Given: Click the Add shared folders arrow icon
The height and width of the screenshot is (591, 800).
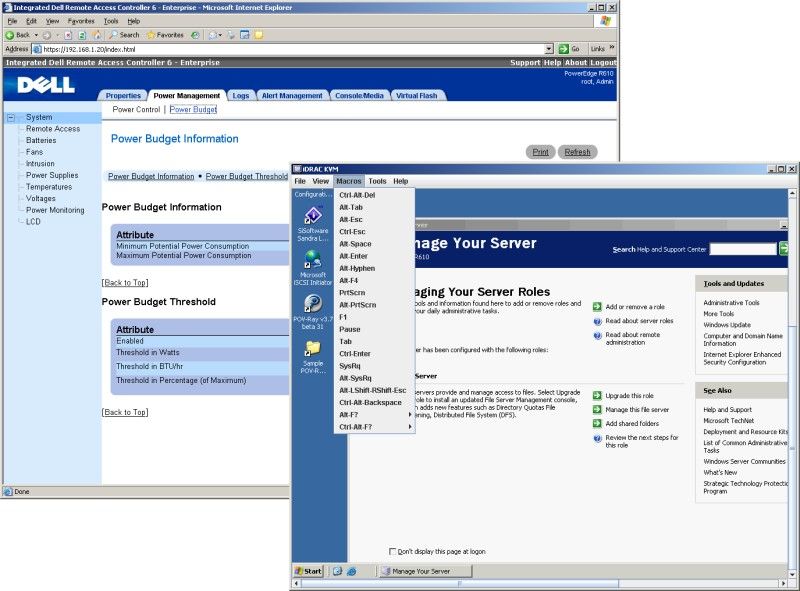Looking at the screenshot, I should tap(597, 423).
